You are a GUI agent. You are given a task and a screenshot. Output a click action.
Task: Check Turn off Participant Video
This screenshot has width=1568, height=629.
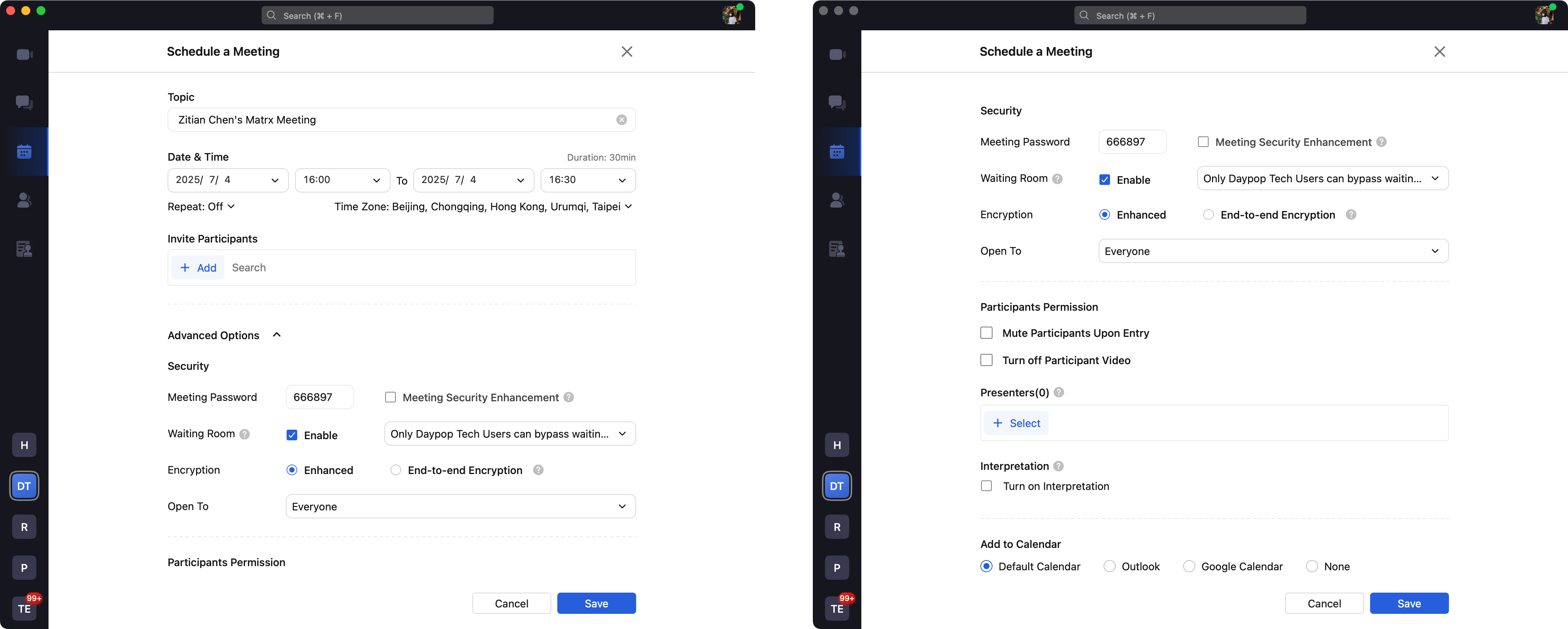tap(987, 360)
